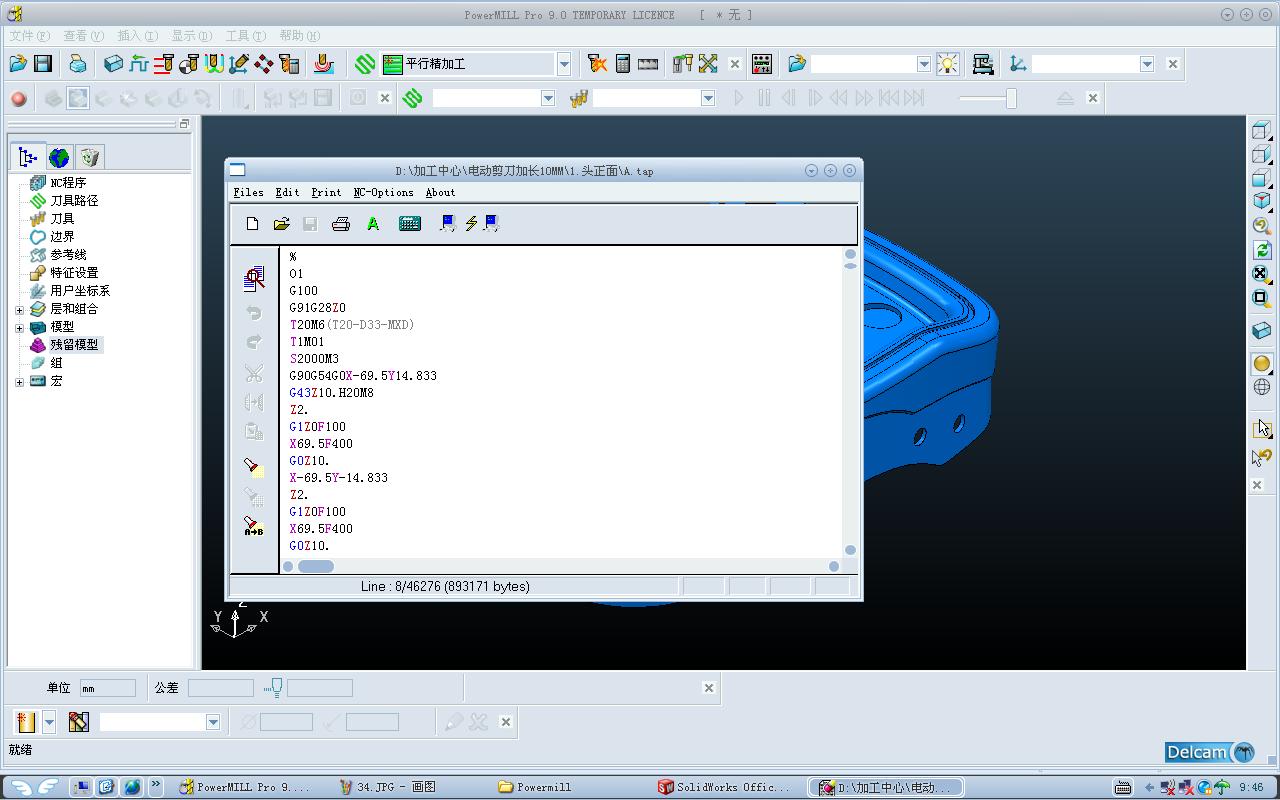Click the workplane axis icon
1280x800 pixels.
pos(1018,64)
